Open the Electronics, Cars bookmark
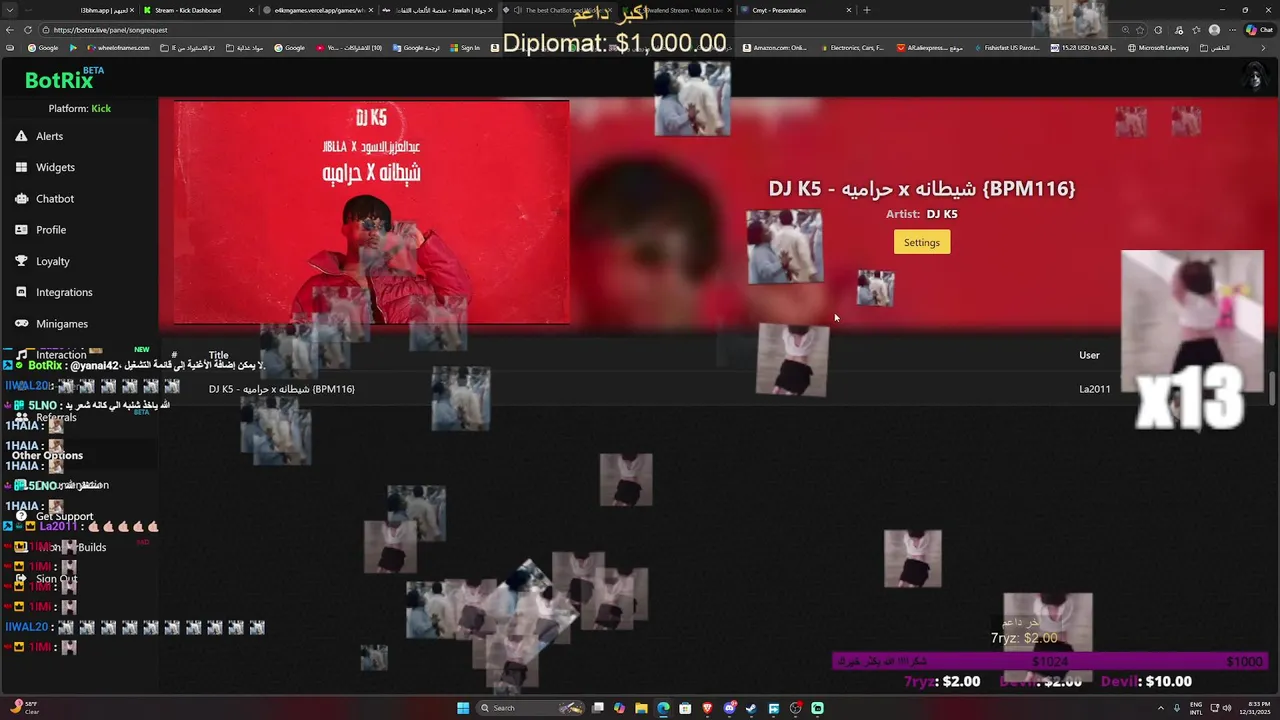The image size is (1280, 720). [x=853, y=48]
